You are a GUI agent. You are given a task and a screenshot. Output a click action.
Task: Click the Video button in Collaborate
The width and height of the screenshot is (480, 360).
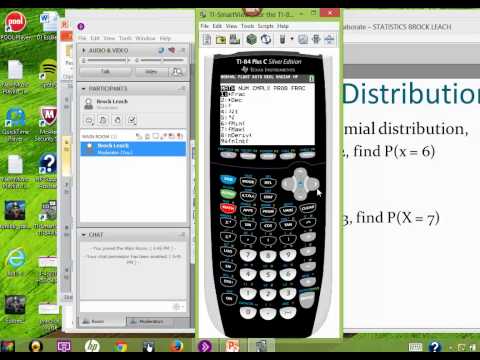[x=151, y=72]
